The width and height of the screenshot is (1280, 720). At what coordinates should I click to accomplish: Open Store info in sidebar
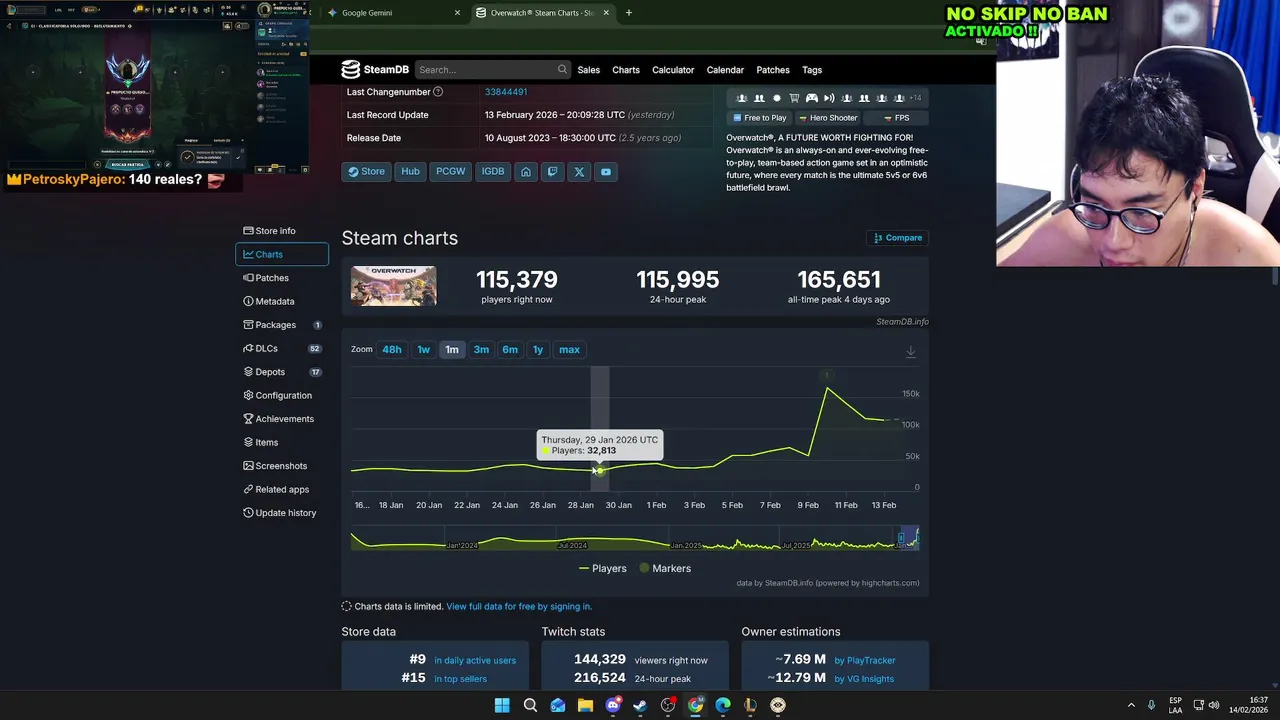point(282,231)
